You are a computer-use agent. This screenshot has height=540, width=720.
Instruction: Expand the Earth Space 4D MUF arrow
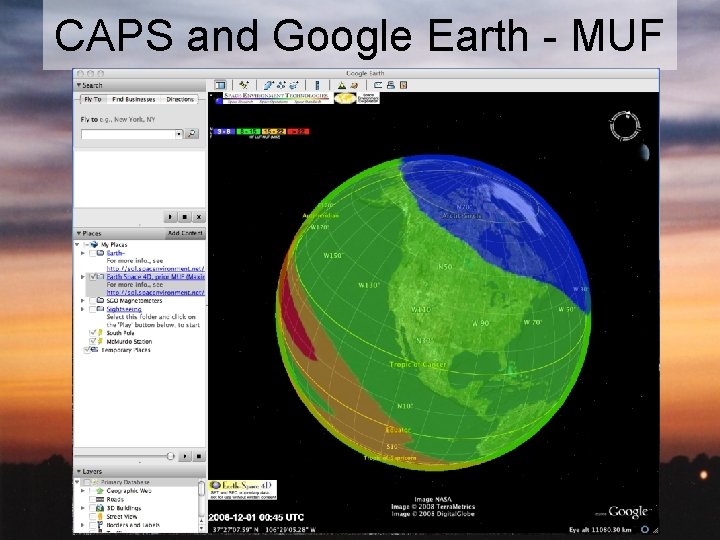click(x=83, y=277)
